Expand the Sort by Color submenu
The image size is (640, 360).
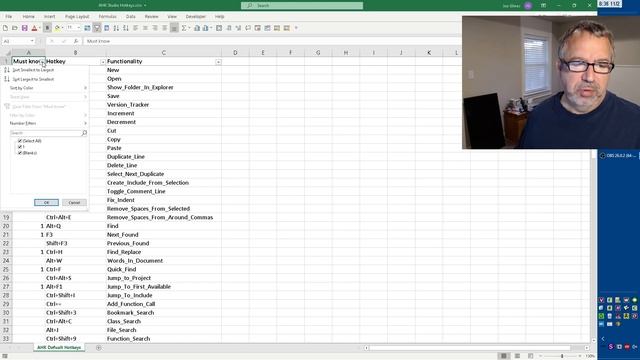click(48, 88)
